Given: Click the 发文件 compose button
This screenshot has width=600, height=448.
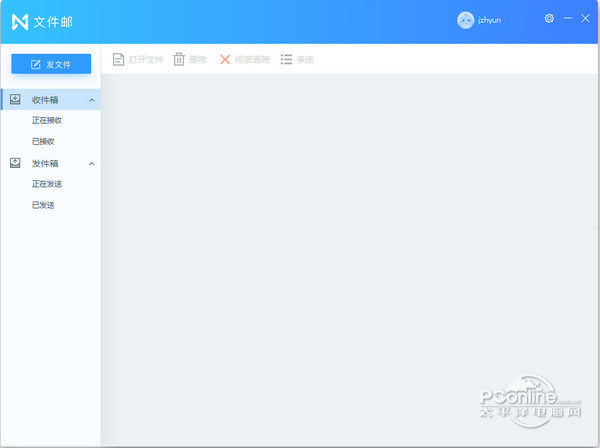Looking at the screenshot, I should coord(51,64).
